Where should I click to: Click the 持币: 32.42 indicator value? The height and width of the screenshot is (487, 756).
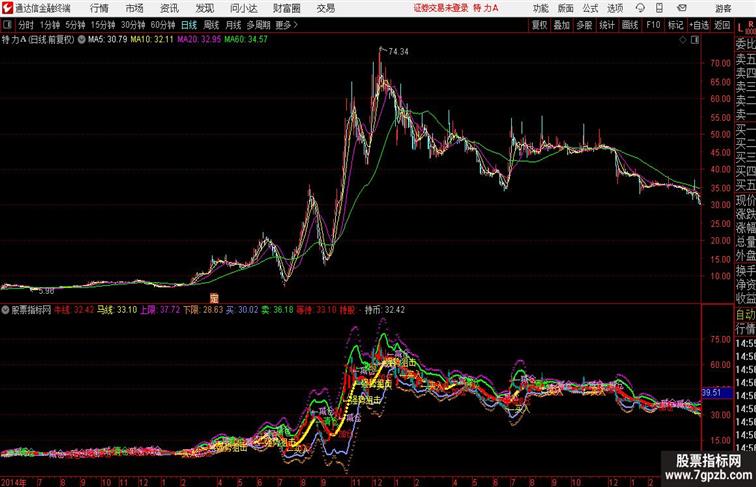pos(385,310)
